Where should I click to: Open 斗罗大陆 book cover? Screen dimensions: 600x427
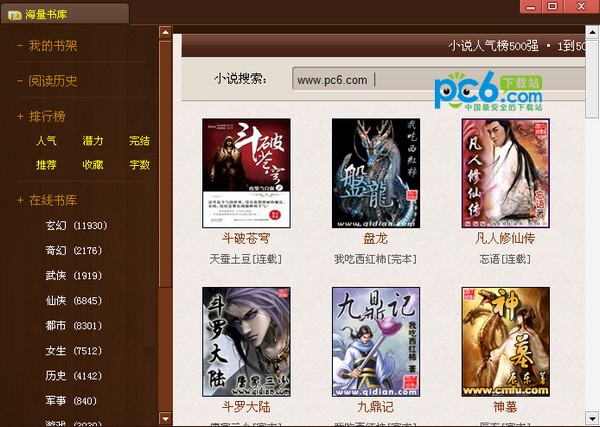point(246,342)
